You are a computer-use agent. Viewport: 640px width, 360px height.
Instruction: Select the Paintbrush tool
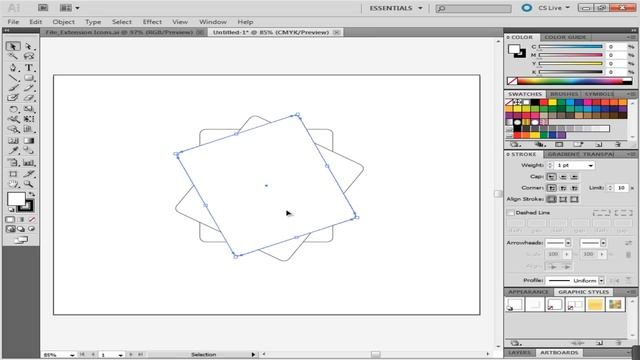click(13, 87)
